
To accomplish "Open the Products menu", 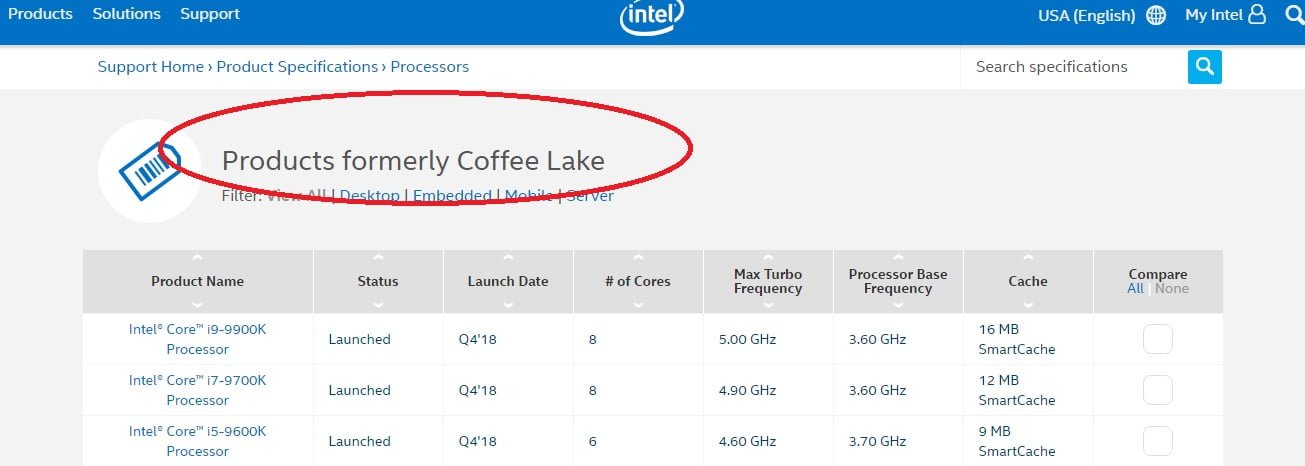I will (x=40, y=14).
